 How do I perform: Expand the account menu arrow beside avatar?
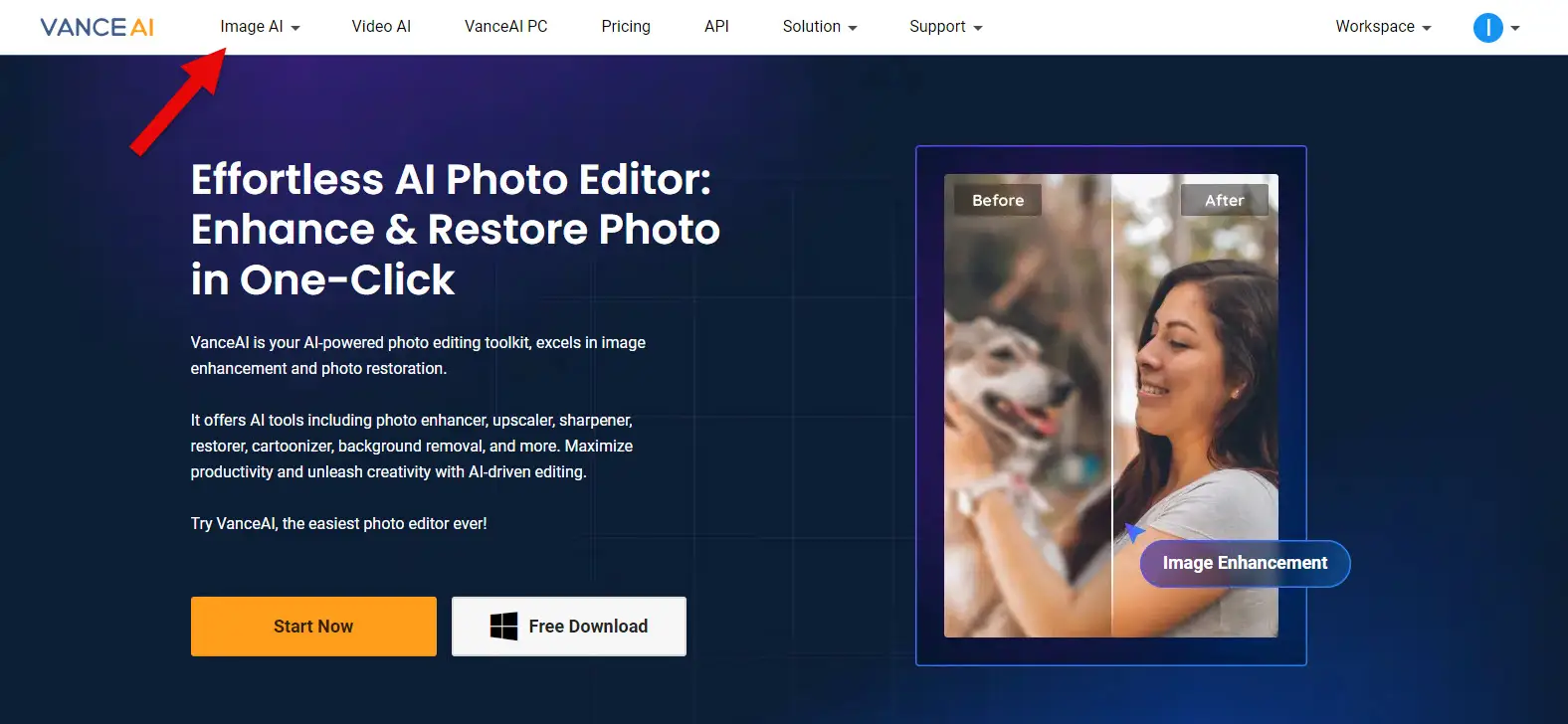point(1515,28)
